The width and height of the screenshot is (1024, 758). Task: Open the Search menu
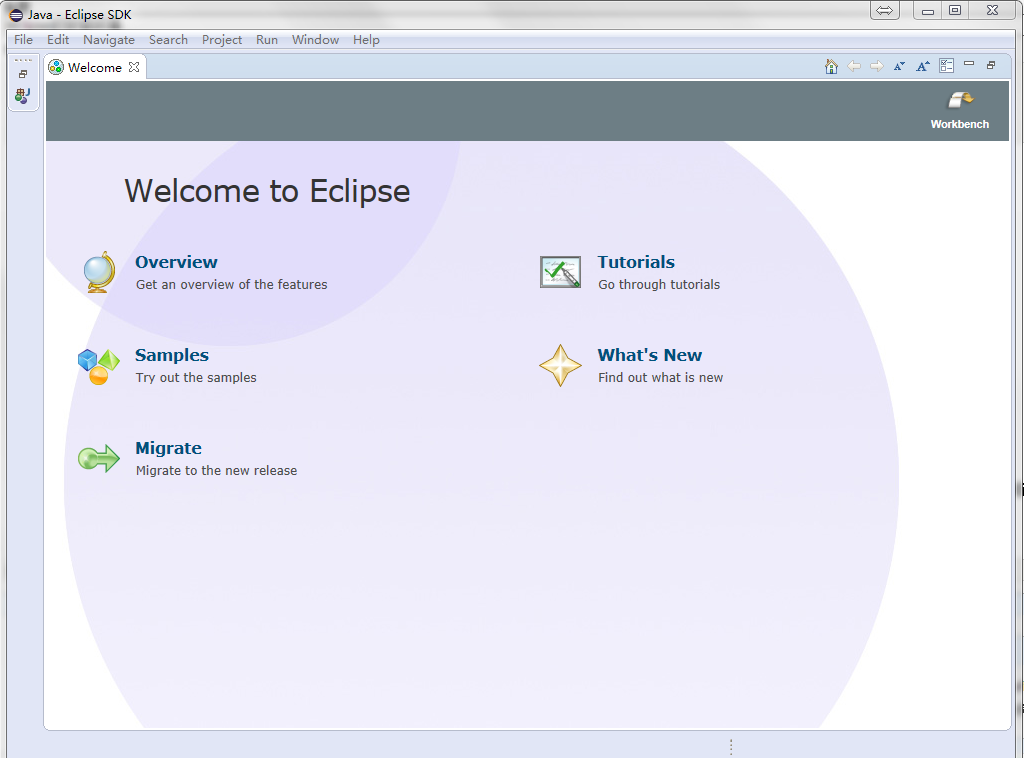[x=168, y=40]
